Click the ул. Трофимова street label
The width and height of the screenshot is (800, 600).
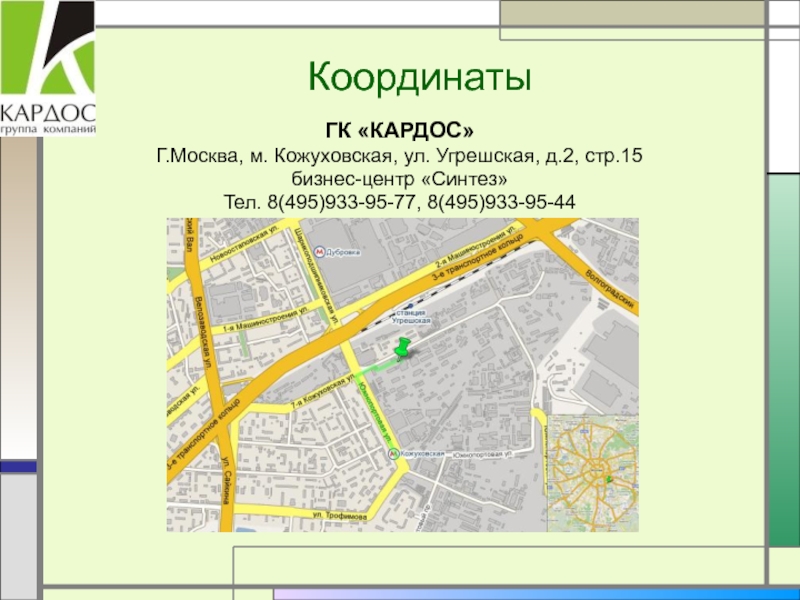coord(339,516)
